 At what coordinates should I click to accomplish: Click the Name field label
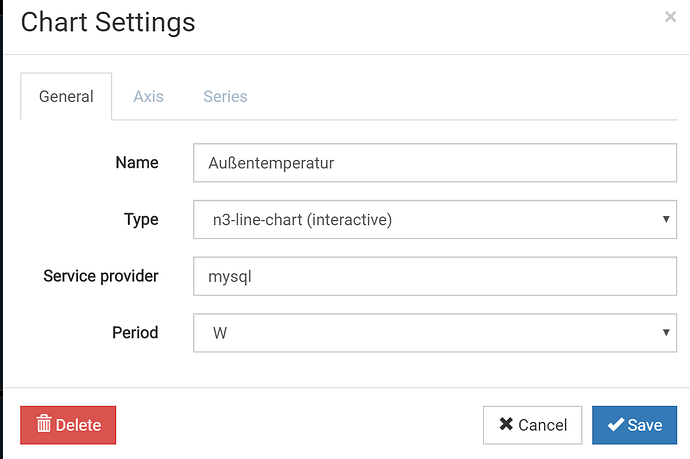137,162
